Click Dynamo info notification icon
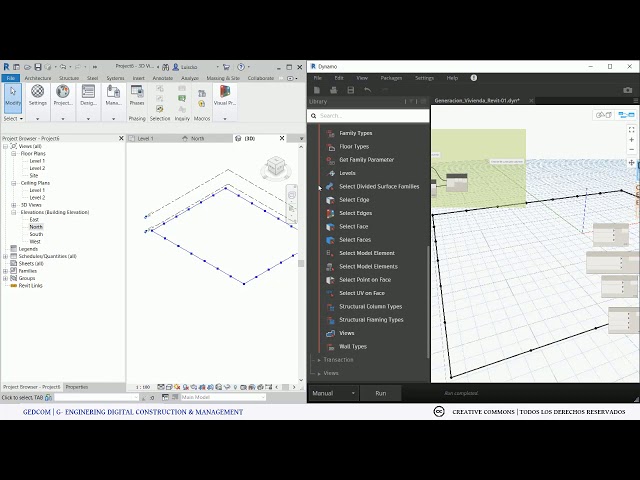This screenshot has height=480, width=640. pos(473,78)
